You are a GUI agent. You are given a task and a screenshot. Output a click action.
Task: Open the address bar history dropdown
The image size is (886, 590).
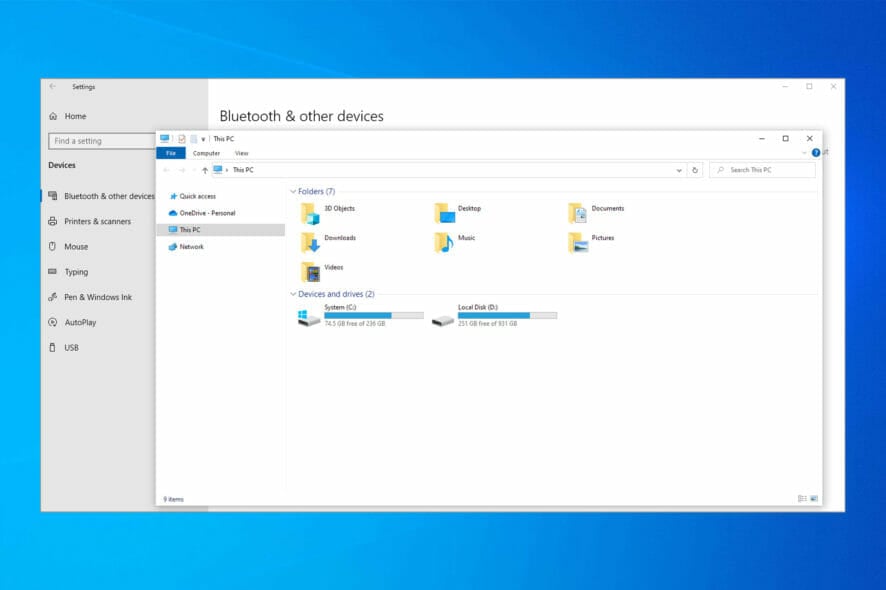[x=679, y=170]
